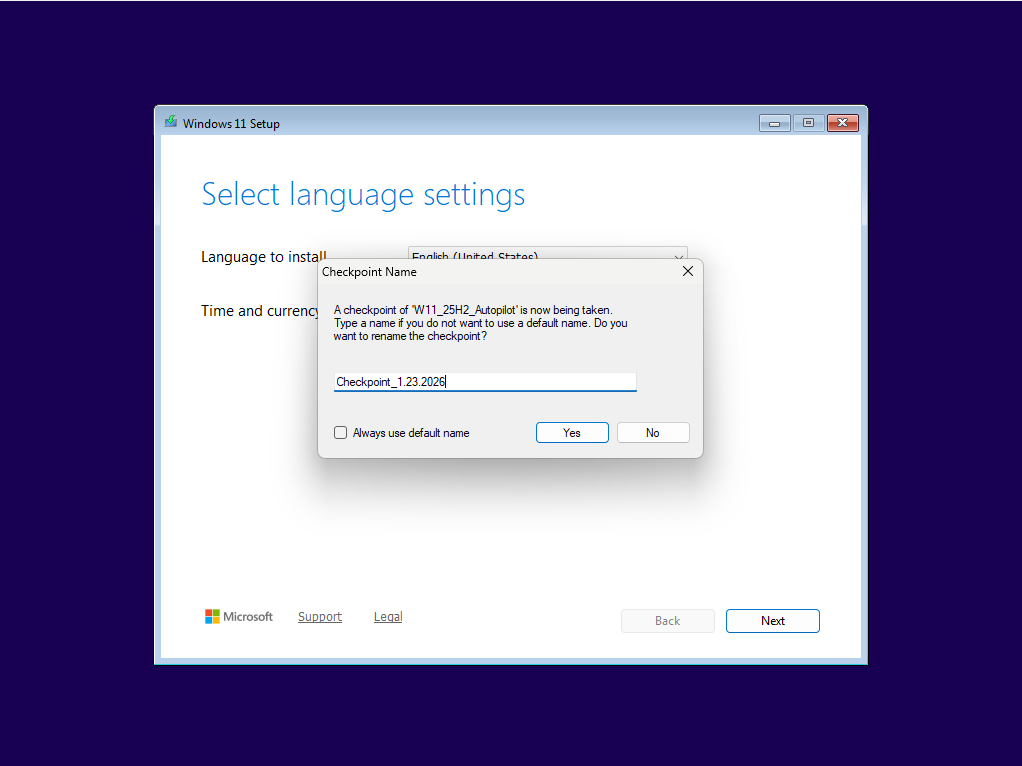The width and height of the screenshot is (1022, 766).
Task: Maximize the Windows 11 Setup window
Action: coord(808,123)
